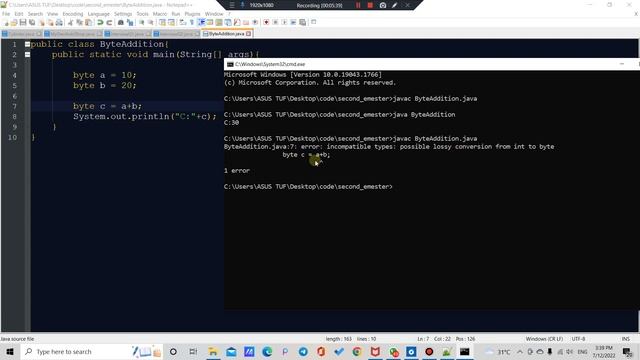Image resolution: width=640 pixels, height=360 pixels.
Task: Click the cmd.exe window title bar icon
Action: tap(230, 64)
